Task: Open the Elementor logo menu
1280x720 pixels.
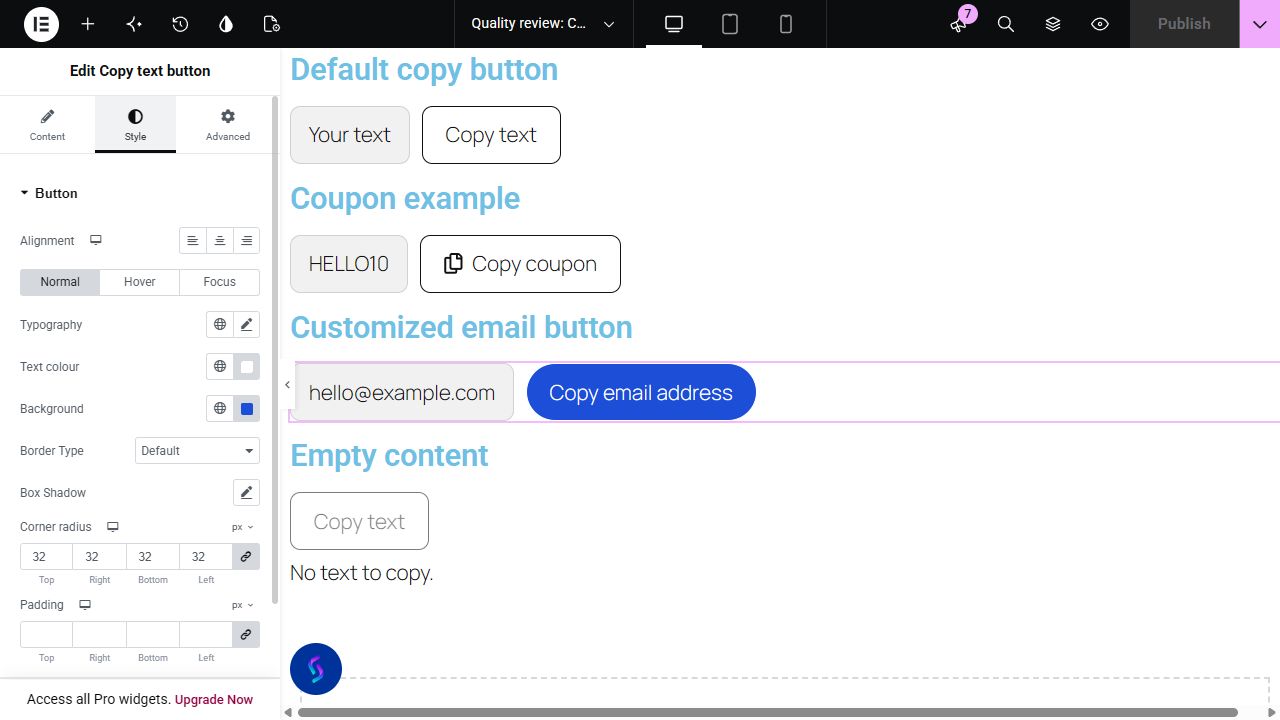Action: click(42, 24)
